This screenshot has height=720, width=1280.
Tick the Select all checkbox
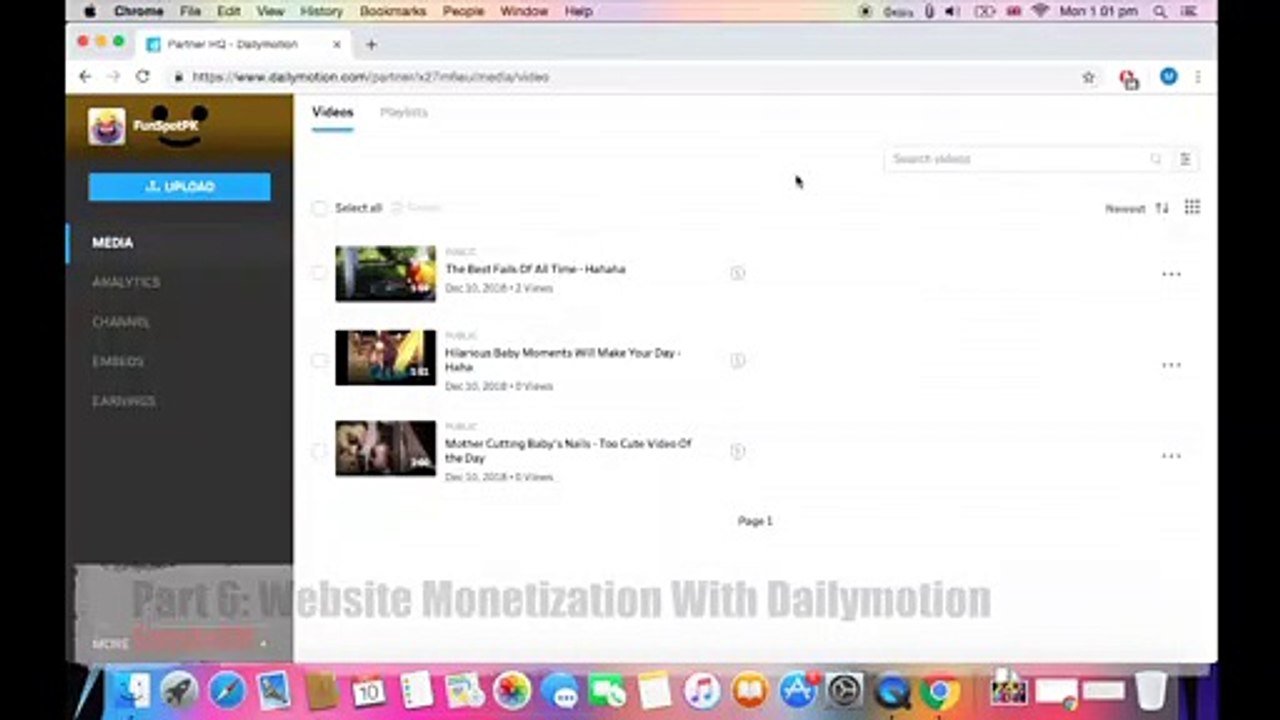tap(319, 208)
